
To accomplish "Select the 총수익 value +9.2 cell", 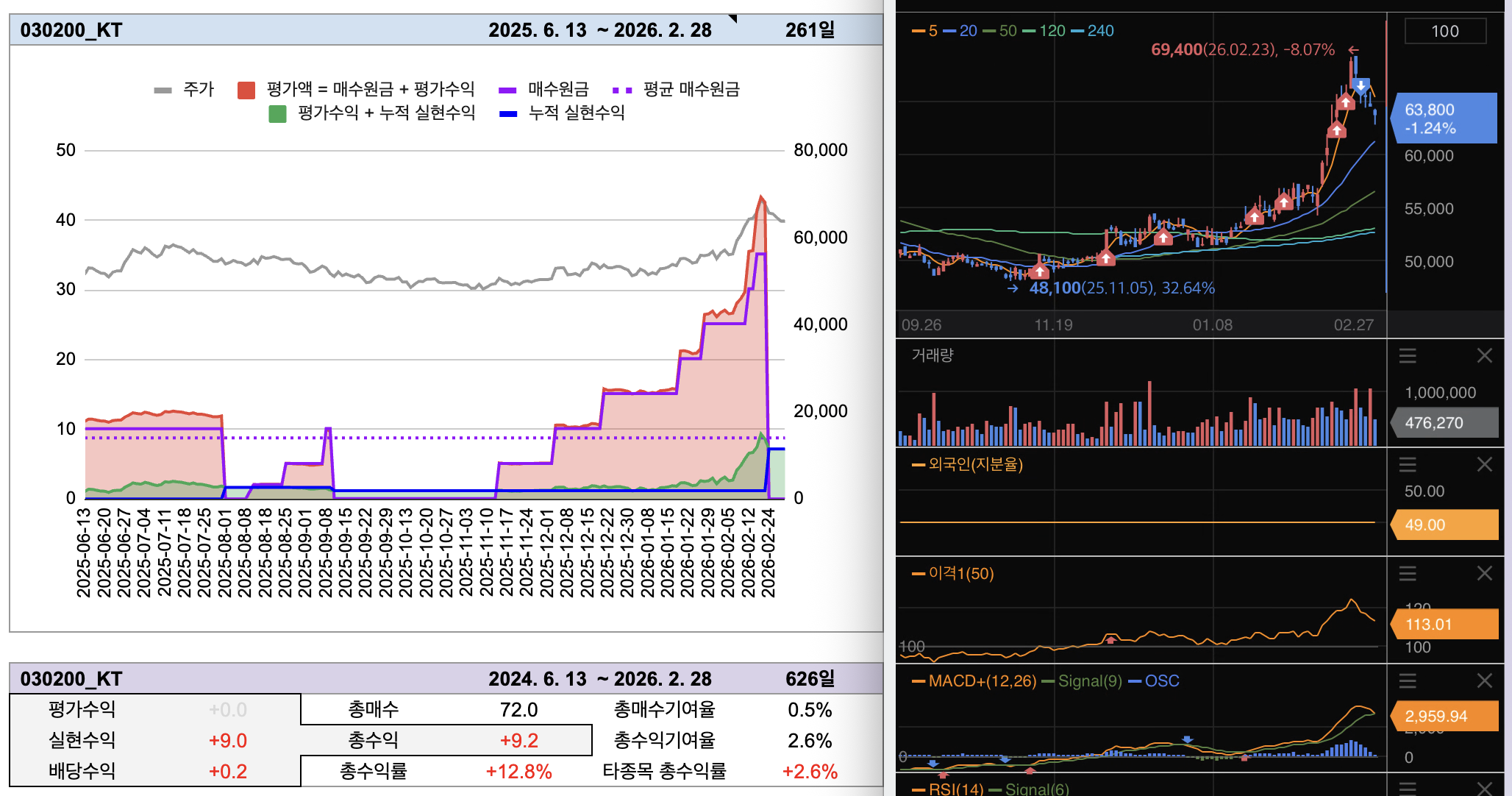I will coord(518,740).
